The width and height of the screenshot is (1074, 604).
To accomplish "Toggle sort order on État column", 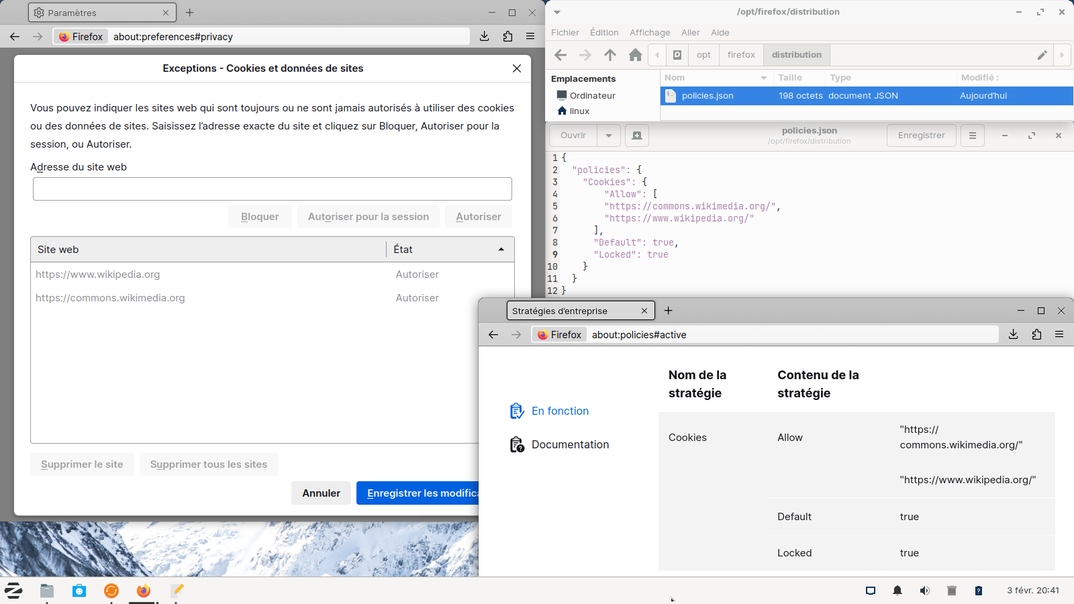I will click(449, 250).
